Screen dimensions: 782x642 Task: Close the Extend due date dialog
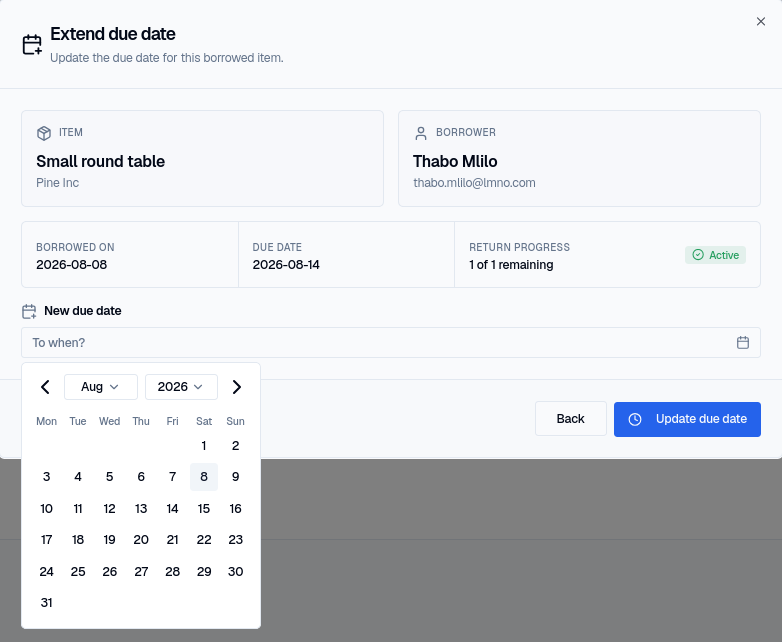pyautogui.click(x=761, y=21)
